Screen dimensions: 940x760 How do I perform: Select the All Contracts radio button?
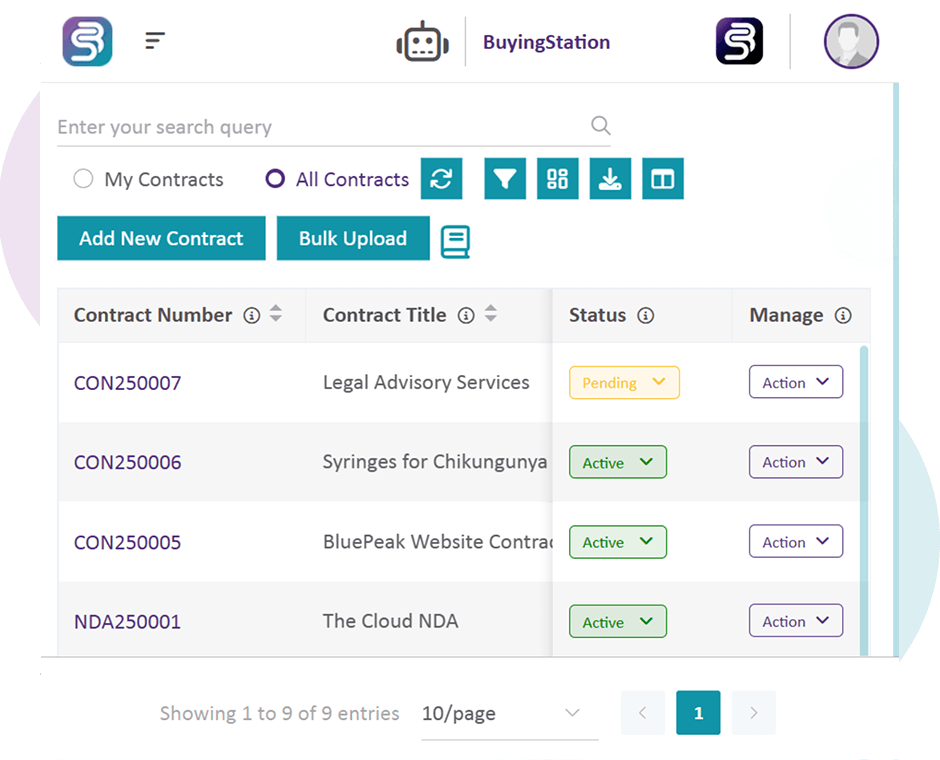coord(273,179)
